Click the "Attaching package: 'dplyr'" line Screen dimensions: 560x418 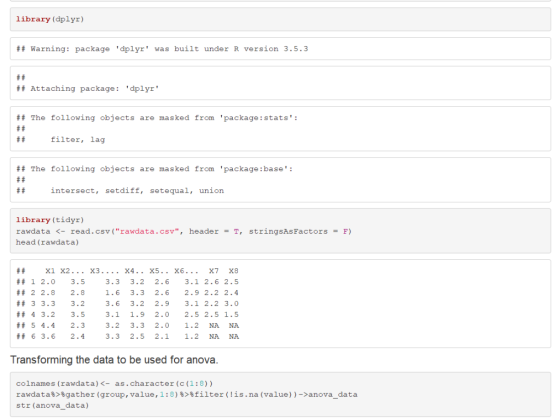88,89
